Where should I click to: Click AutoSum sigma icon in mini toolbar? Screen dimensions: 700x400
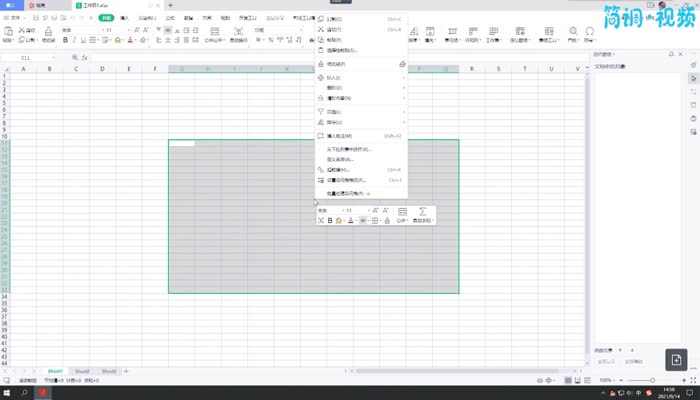click(x=423, y=212)
